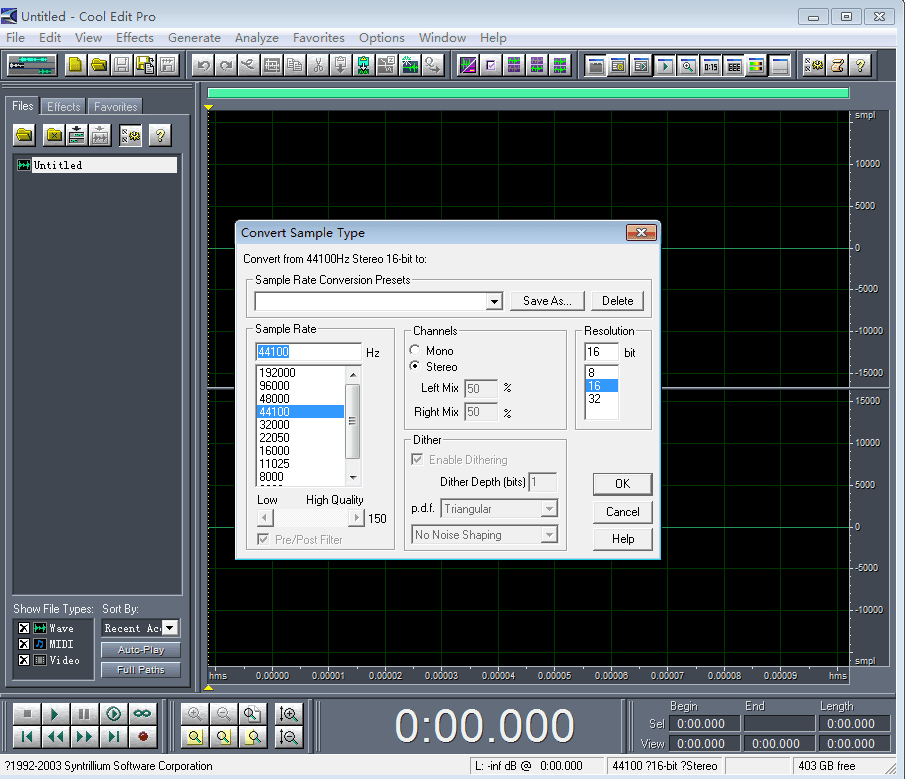This screenshot has height=779, width=905.
Task: Expand the Sort By dropdown
Action: tap(170, 628)
